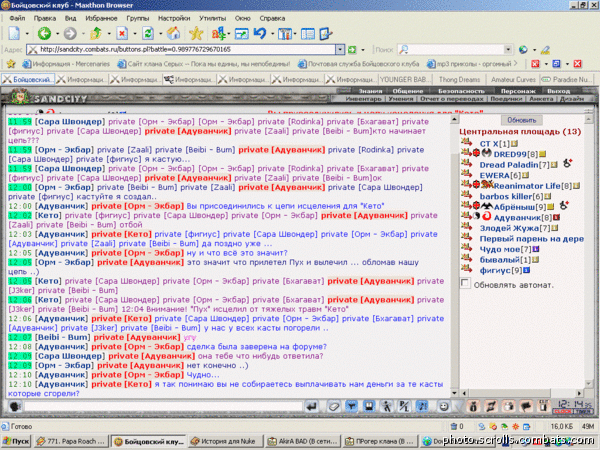Go to the browser Home page icon
The width and height of the screenshot is (600, 450).
coord(173,34)
